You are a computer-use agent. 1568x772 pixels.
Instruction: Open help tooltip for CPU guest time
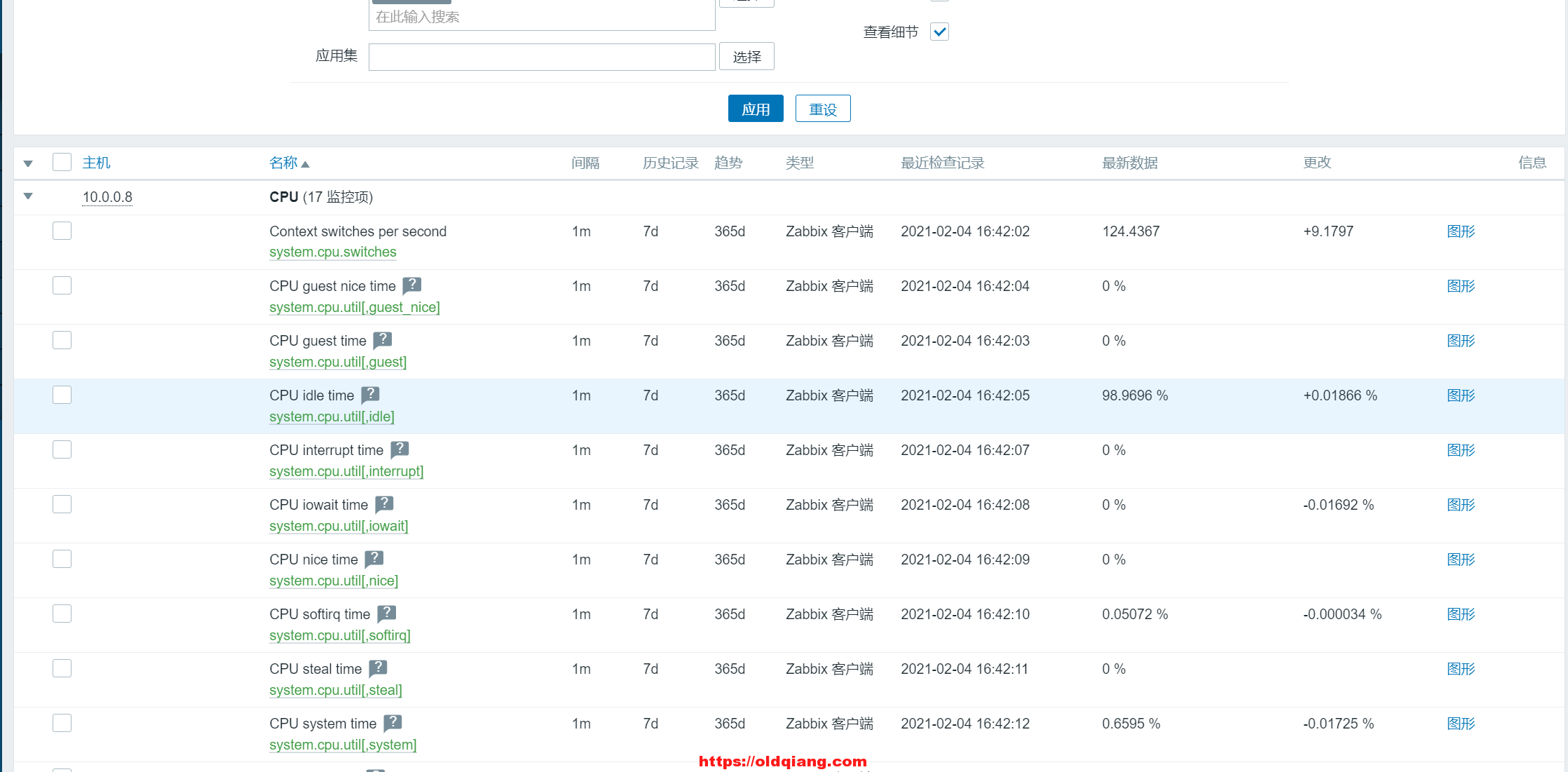click(x=382, y=339)
